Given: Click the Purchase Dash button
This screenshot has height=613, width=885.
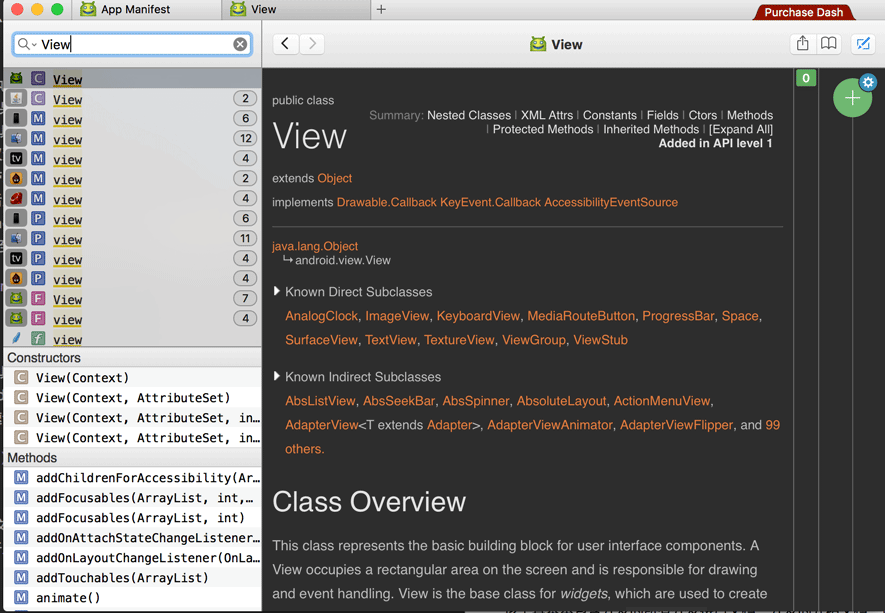Looking at the screenshot, I should pos(804,12).
